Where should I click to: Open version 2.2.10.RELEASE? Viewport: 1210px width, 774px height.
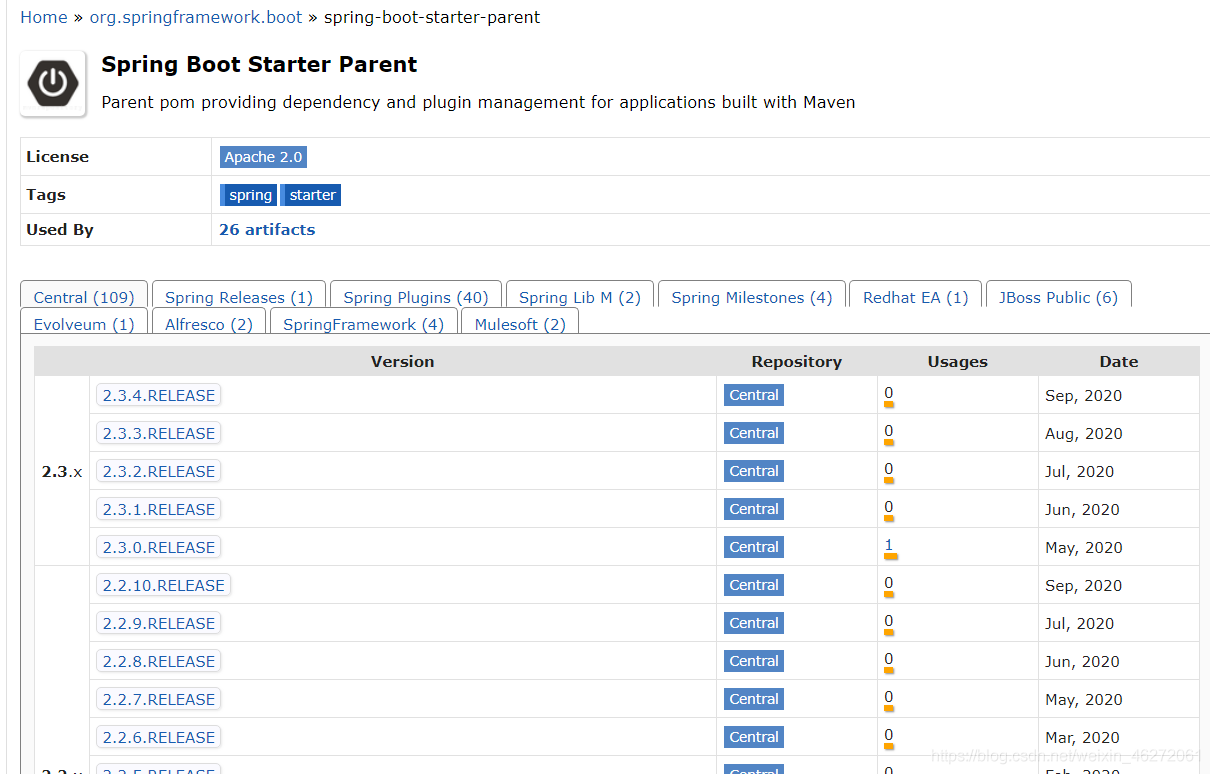click(x=164, y=585)
